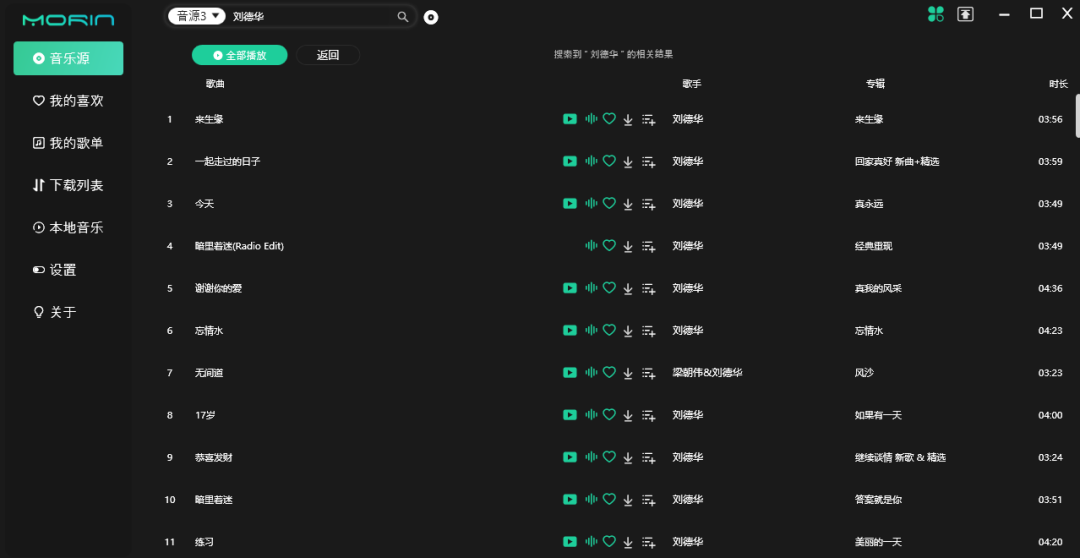
Task: Click the disc icon beside search box
Action: 431,17
